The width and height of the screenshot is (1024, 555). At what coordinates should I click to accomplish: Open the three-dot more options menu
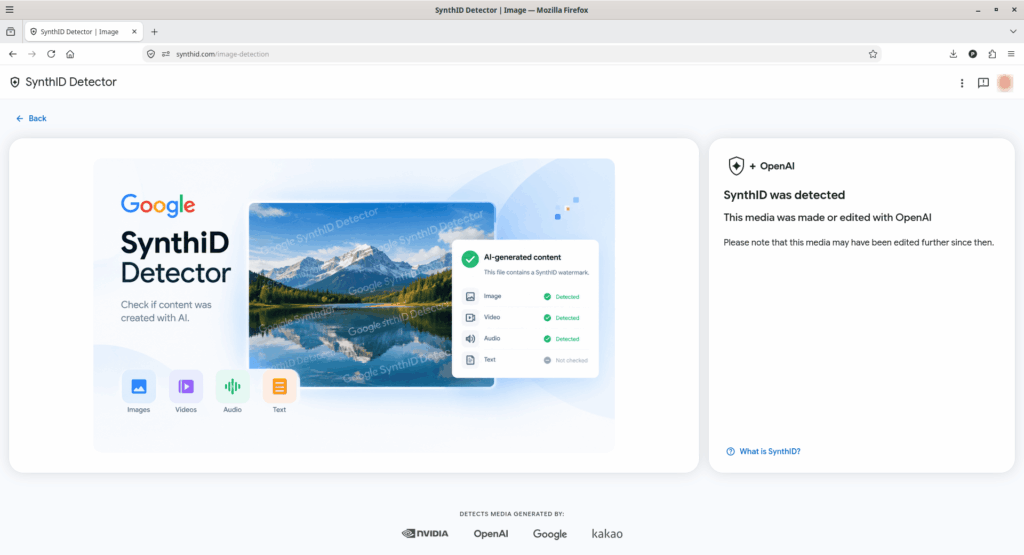tap(962, 83)
